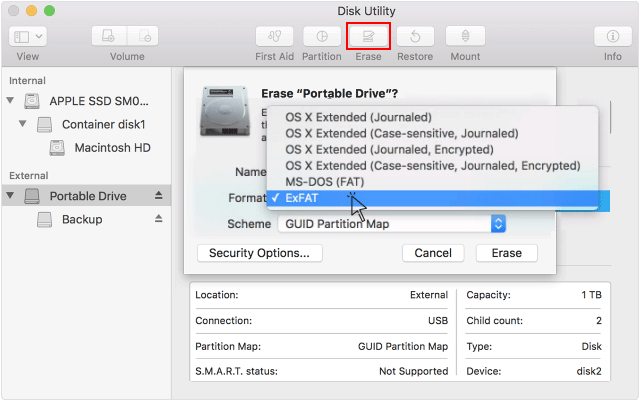This screenshot has width=640, height=400.
Task: Open the Info panel icon
Action: (613, 36)
